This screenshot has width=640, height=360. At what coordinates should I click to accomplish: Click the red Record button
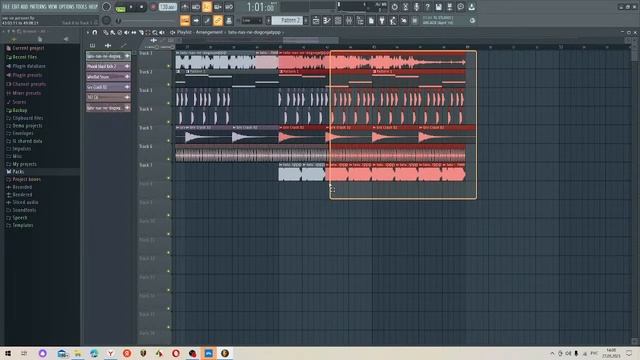(x=153, y=7)
